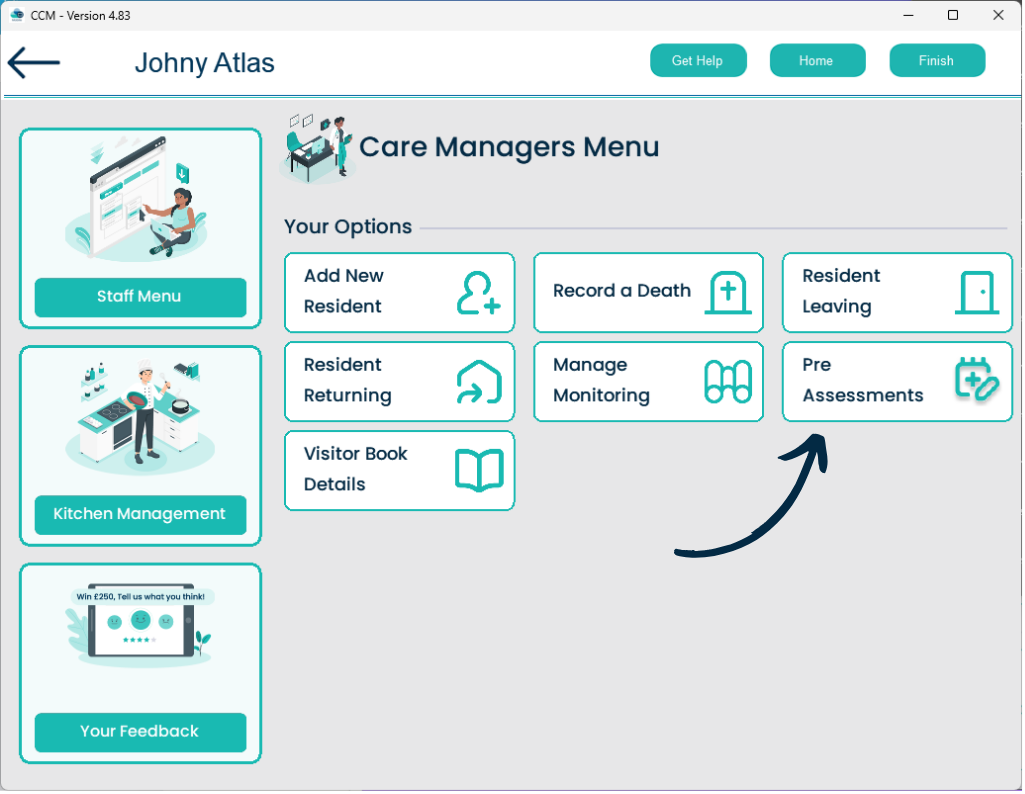Select the Staff Menu illustration

pos(140,200)
